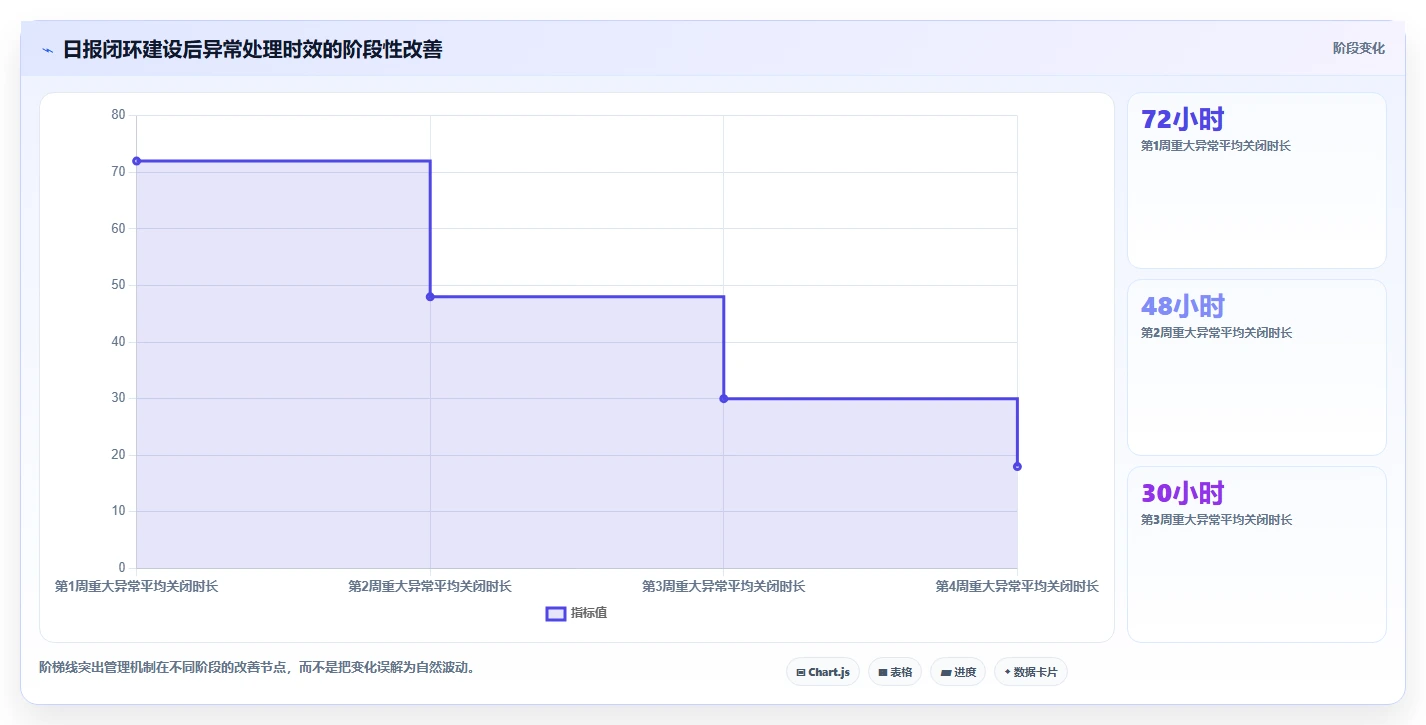Screen dimensions: 1426x725
Task: Open the 72小时 data card
Action: pyautogui.click(x=1257, y=181)
